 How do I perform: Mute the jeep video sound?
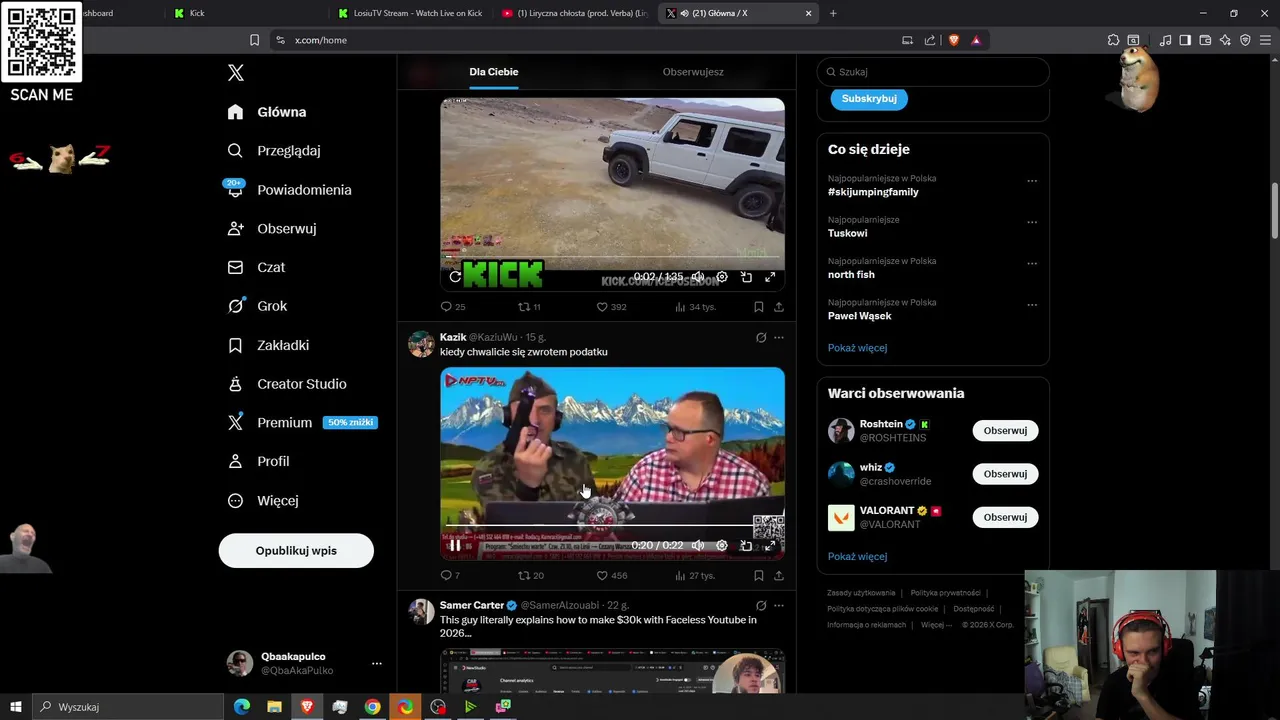pos(698,277)
